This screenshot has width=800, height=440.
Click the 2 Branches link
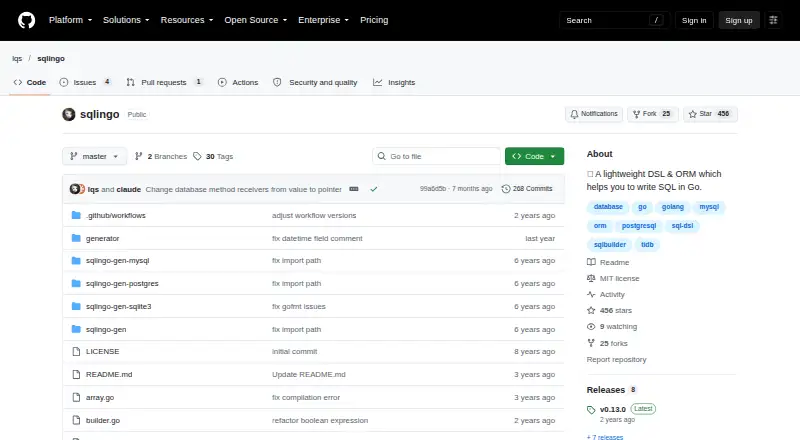click(161, 156)
